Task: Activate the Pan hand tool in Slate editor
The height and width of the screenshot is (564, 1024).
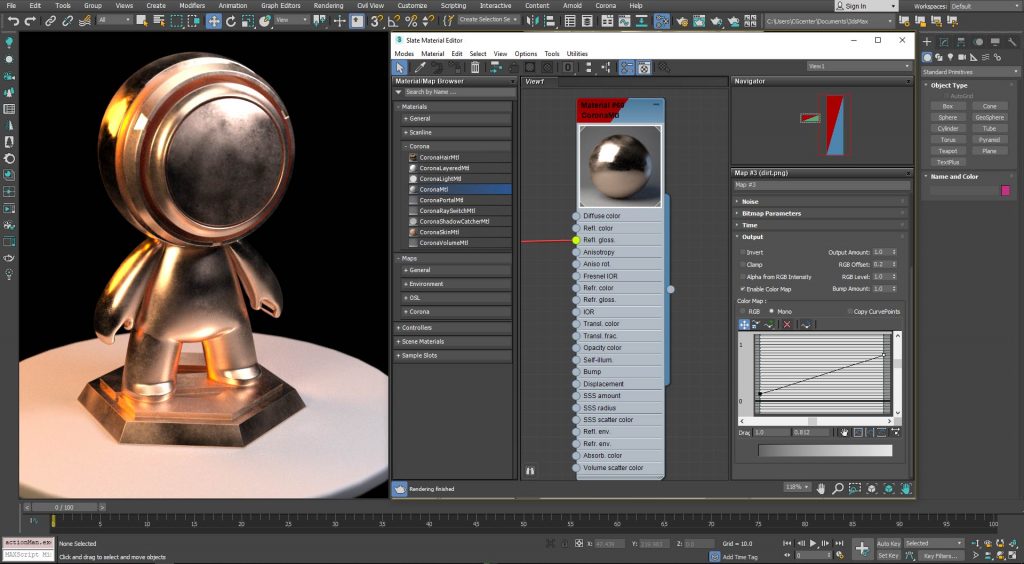Action: pos(821,488)
